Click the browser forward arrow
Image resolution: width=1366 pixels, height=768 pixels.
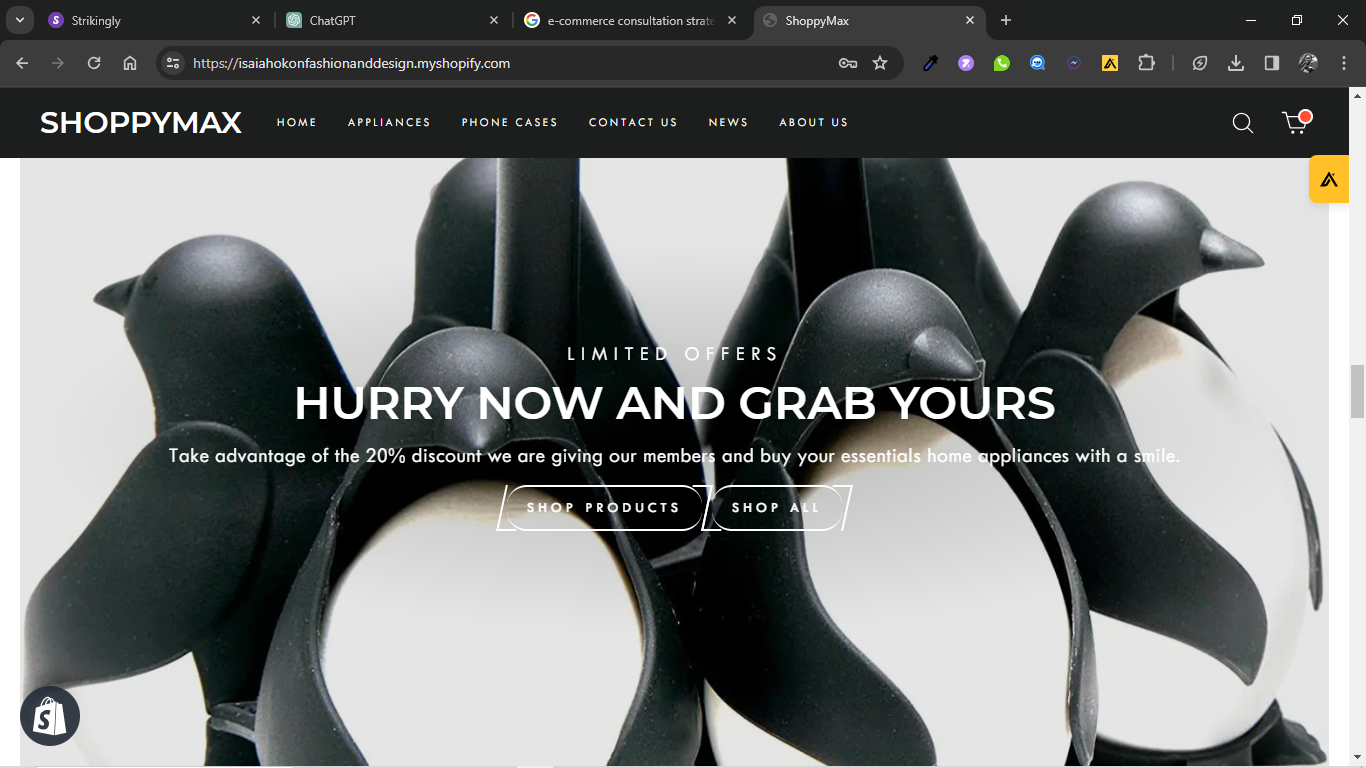(x=58, y=63)
